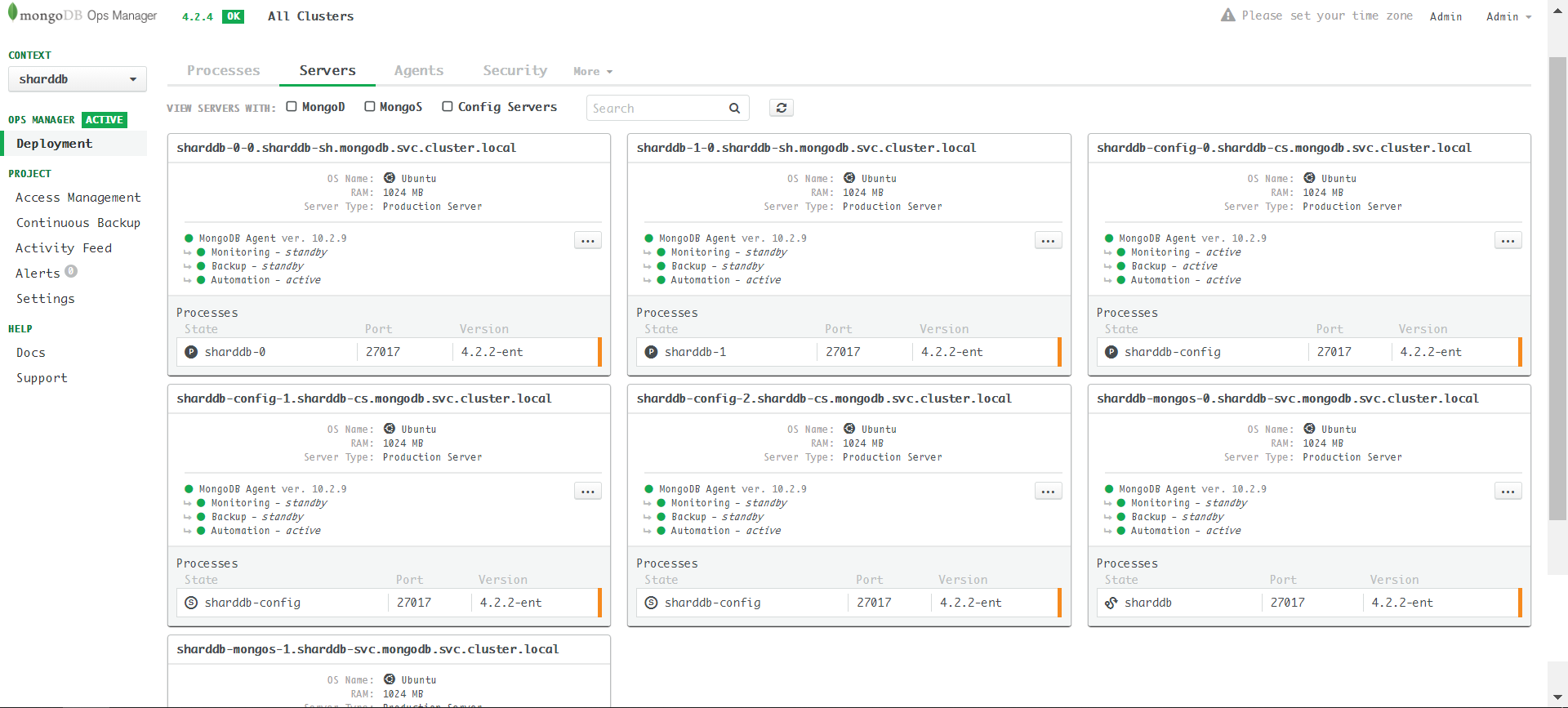
Task: Click Monitoring active status dot on sharddb-config-0
Action: (x=1121, y=252)
